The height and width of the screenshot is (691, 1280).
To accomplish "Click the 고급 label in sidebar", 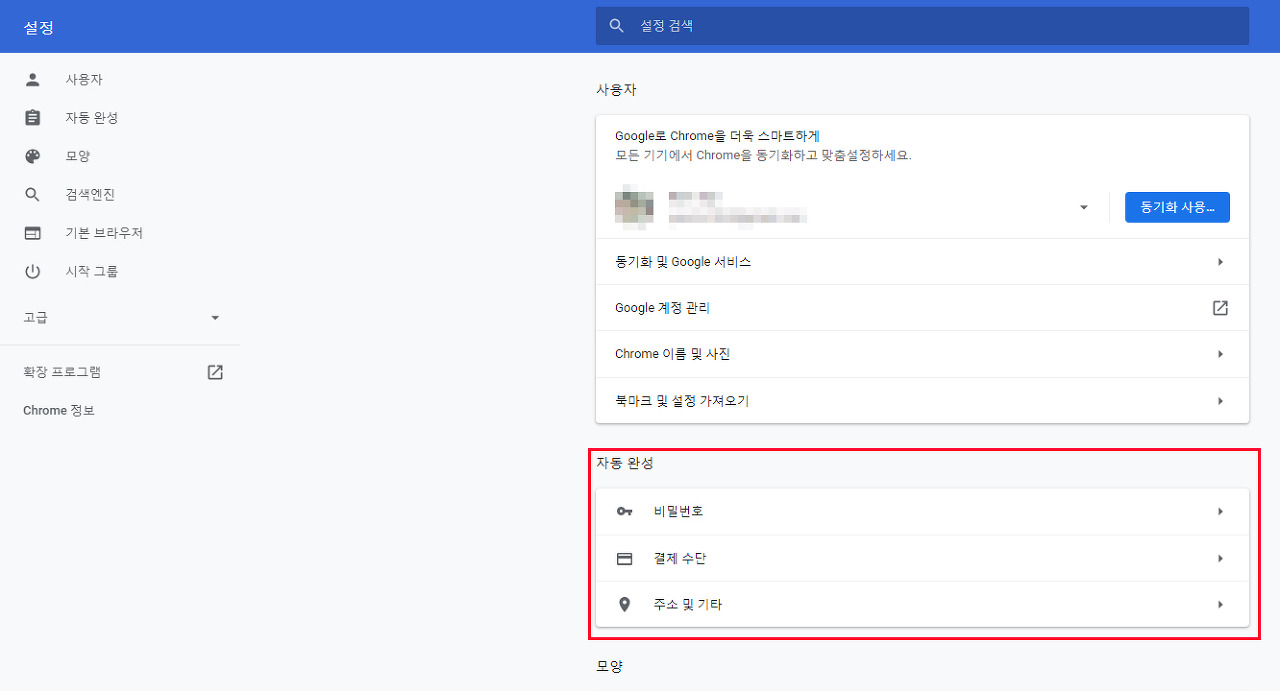I will click(x=36, y=318).
